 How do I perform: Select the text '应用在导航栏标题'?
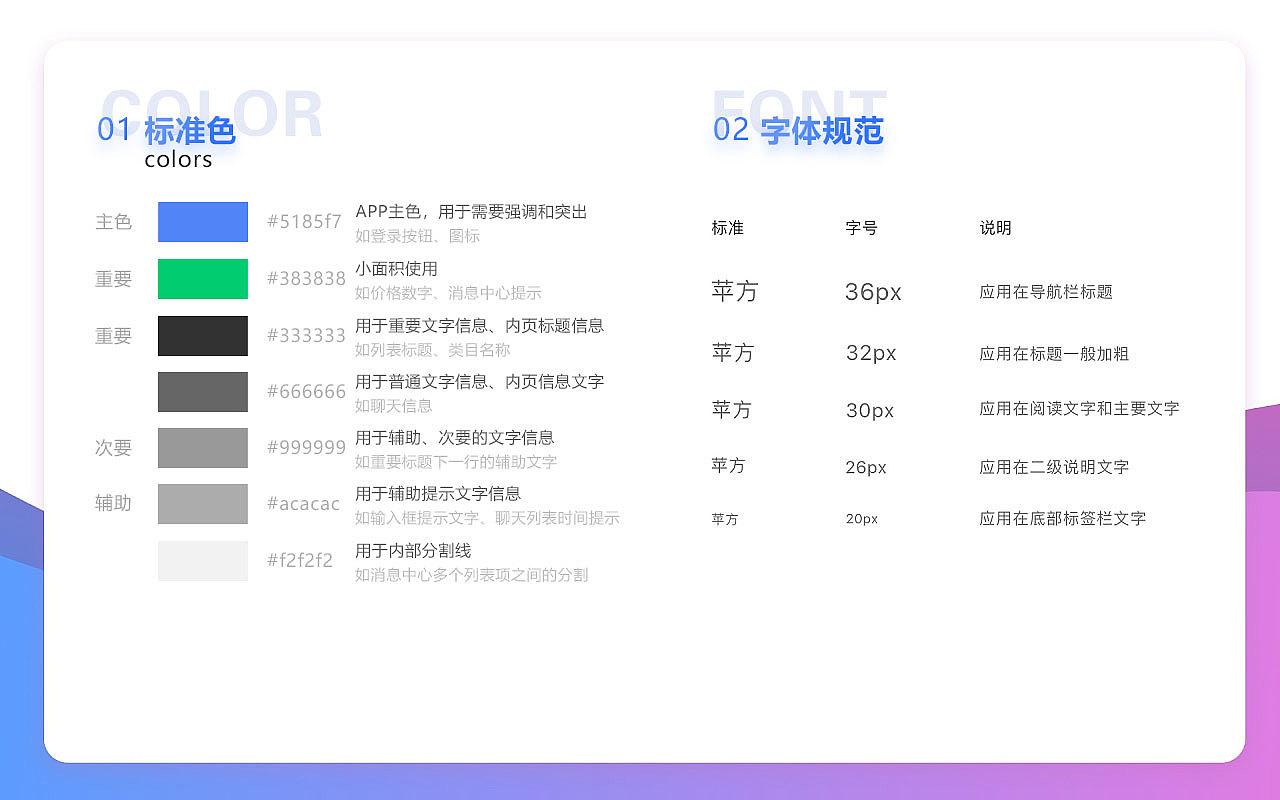[1046, 292]
